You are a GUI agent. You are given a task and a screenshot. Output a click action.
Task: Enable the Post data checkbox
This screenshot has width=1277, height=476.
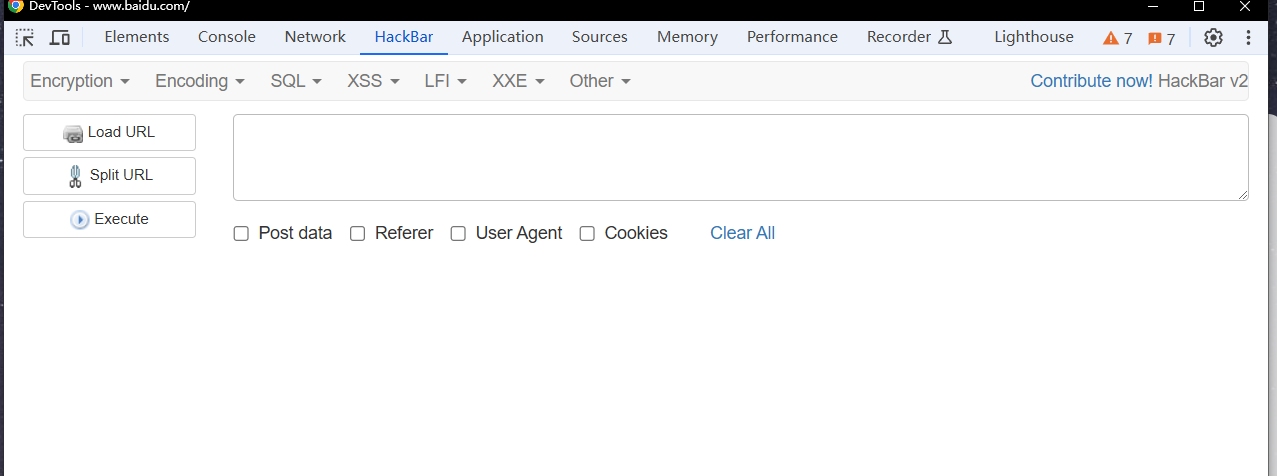click(241, 233)
